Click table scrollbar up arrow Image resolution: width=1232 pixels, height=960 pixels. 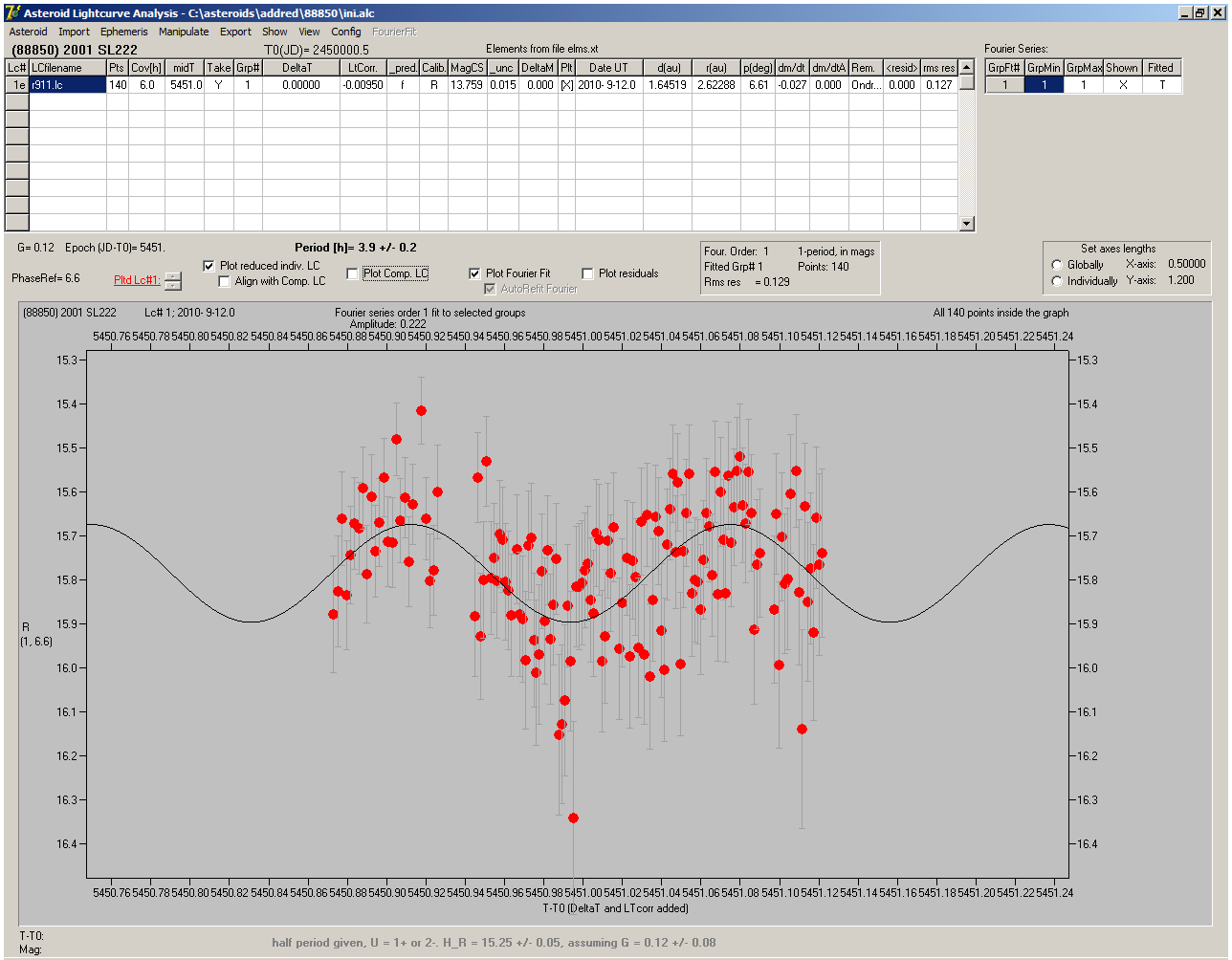click(967, 67)
